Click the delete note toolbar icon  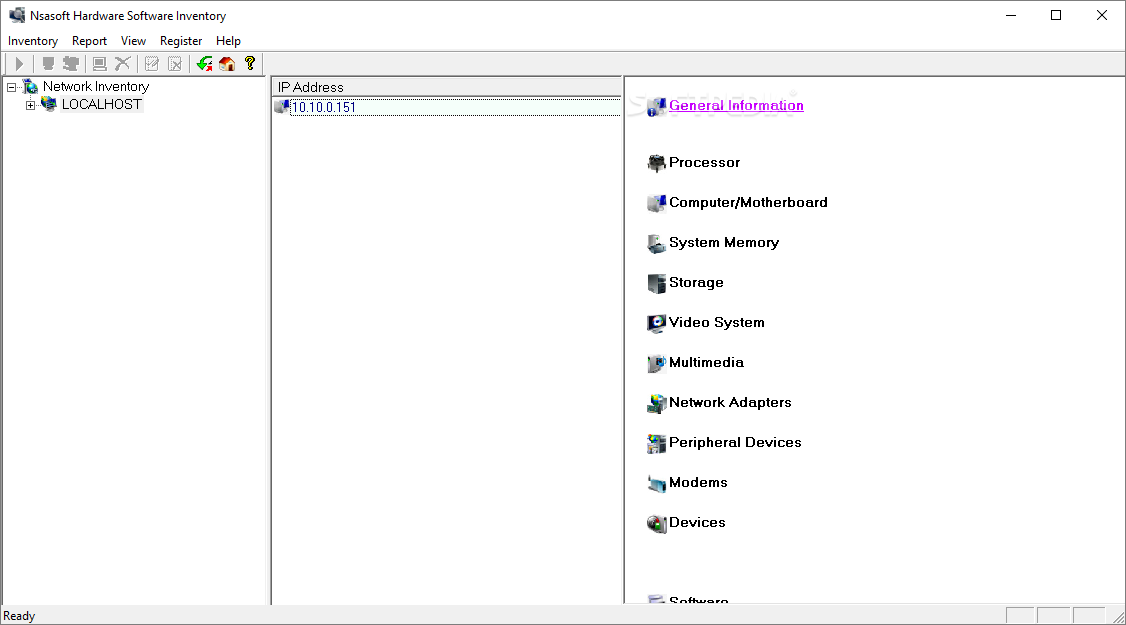click(x=175, y=64)
